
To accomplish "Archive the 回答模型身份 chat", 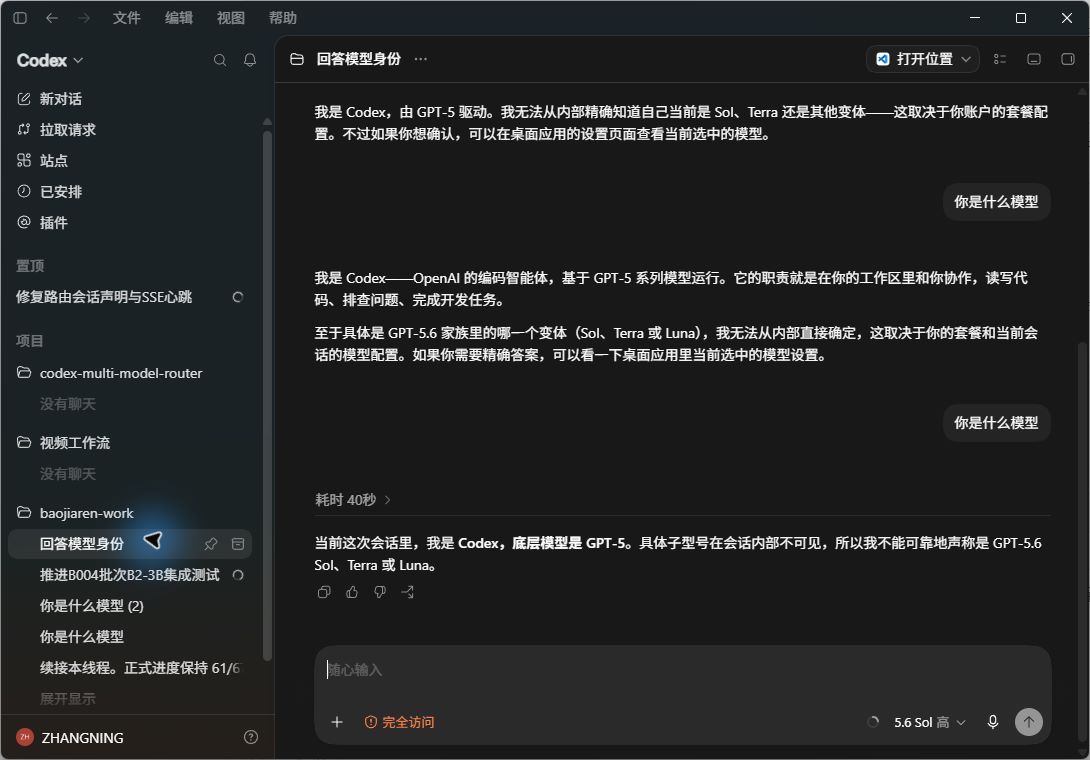I will click(x=238, y=544).
